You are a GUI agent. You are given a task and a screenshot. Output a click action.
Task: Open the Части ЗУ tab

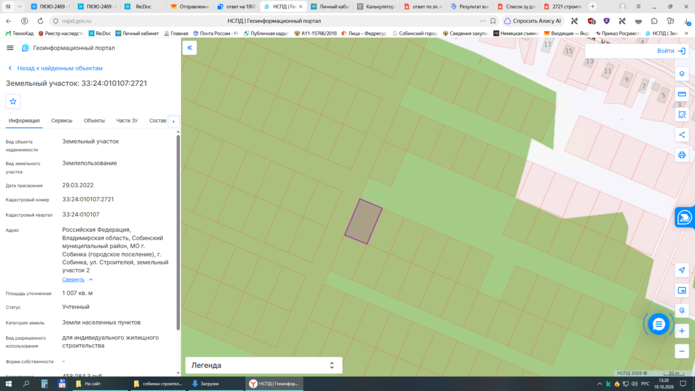click(x=127, y=121)
